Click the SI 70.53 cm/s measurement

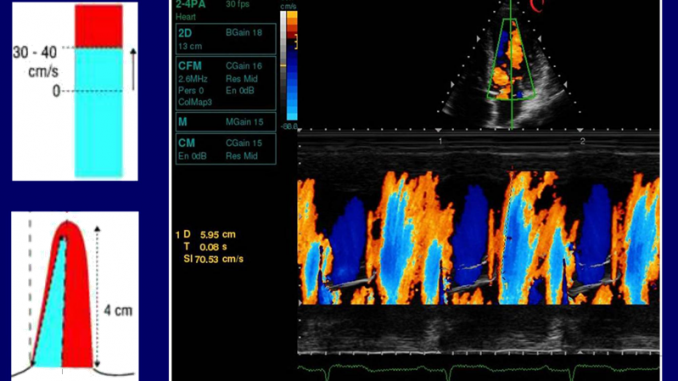(214, 259)
